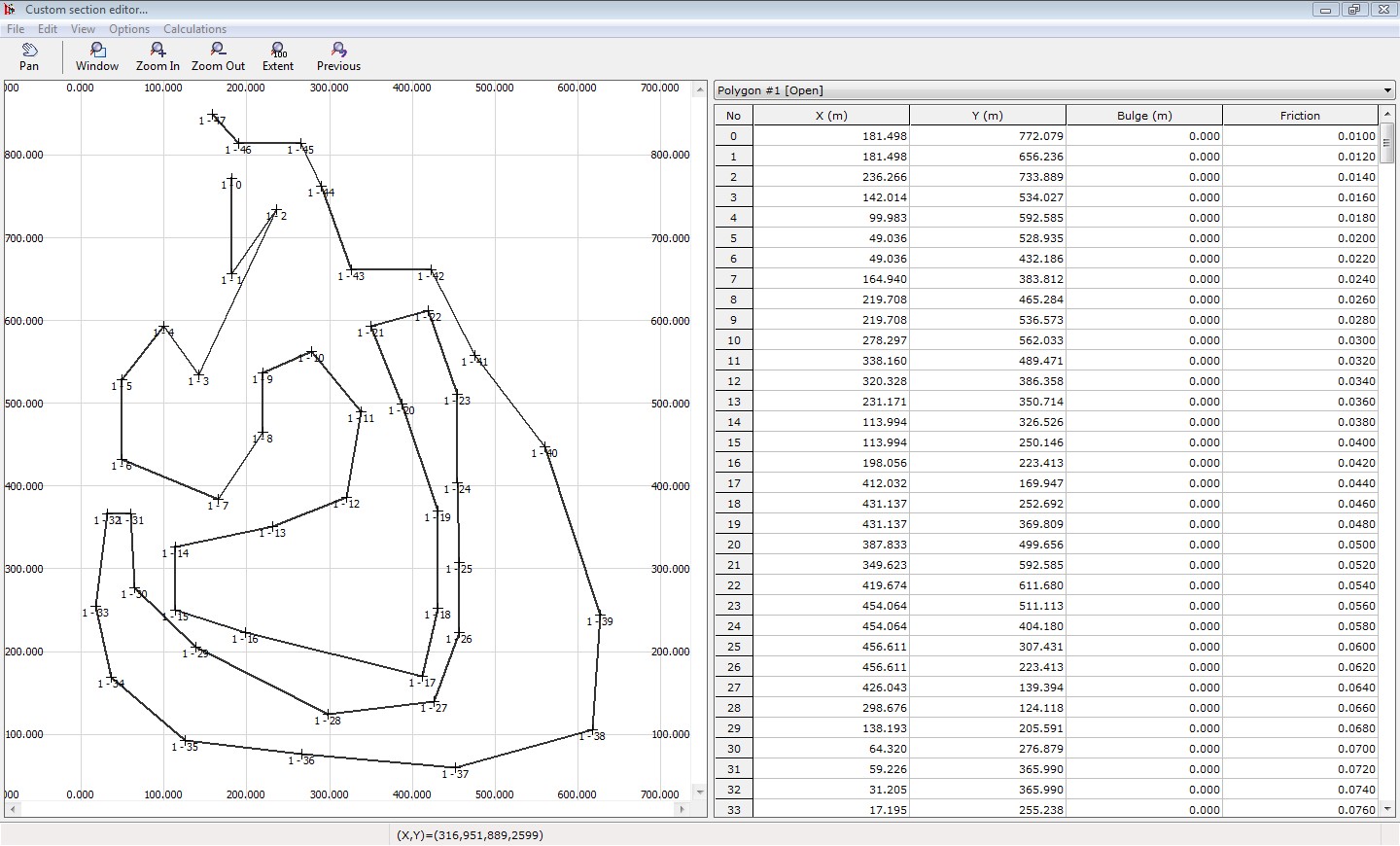Viewport: 1400px width, 846px height.
Task: Click the Zoom Out tool
Action: (218, 56)
